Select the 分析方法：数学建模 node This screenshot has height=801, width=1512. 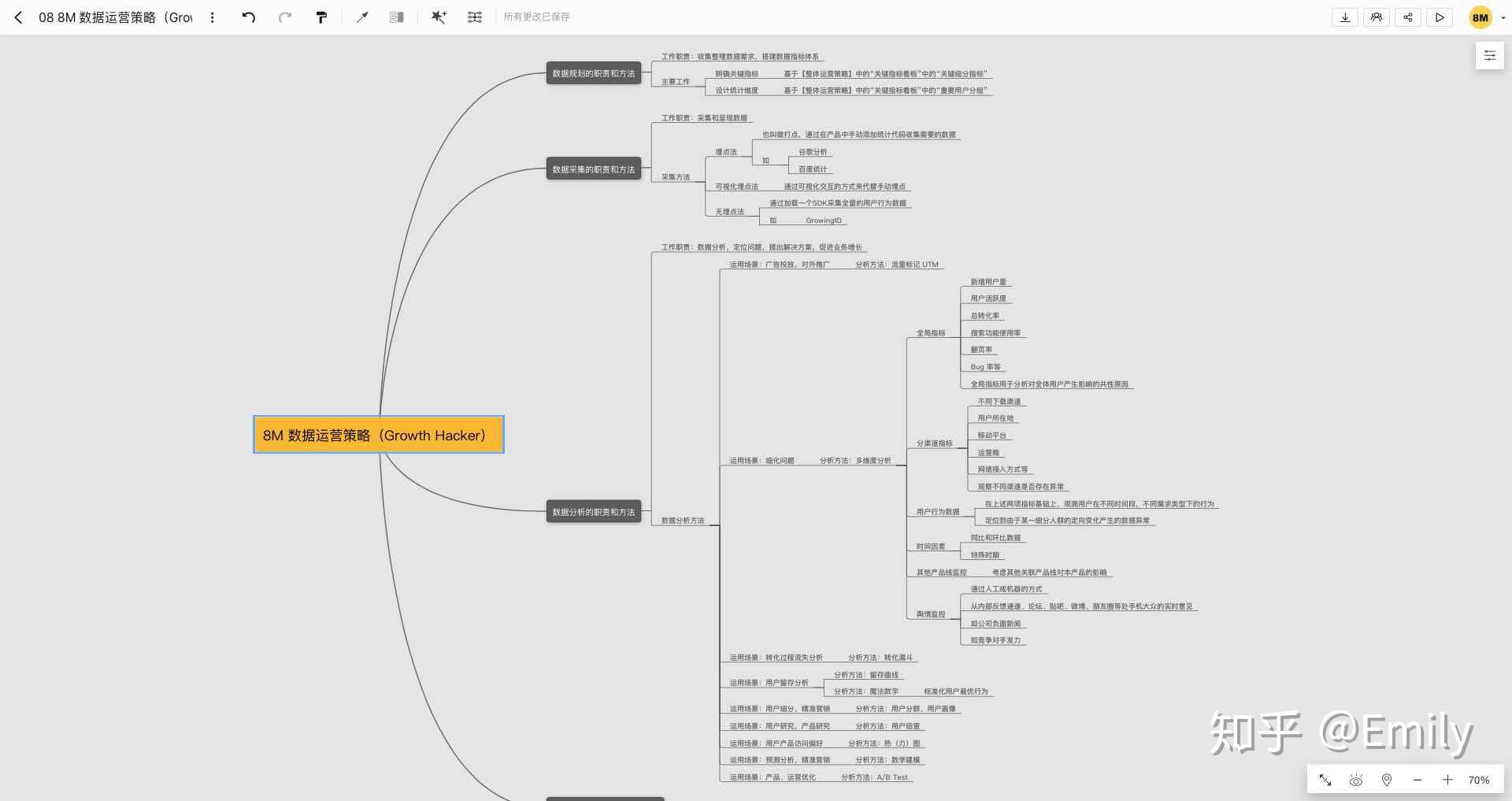coord(888,760)
